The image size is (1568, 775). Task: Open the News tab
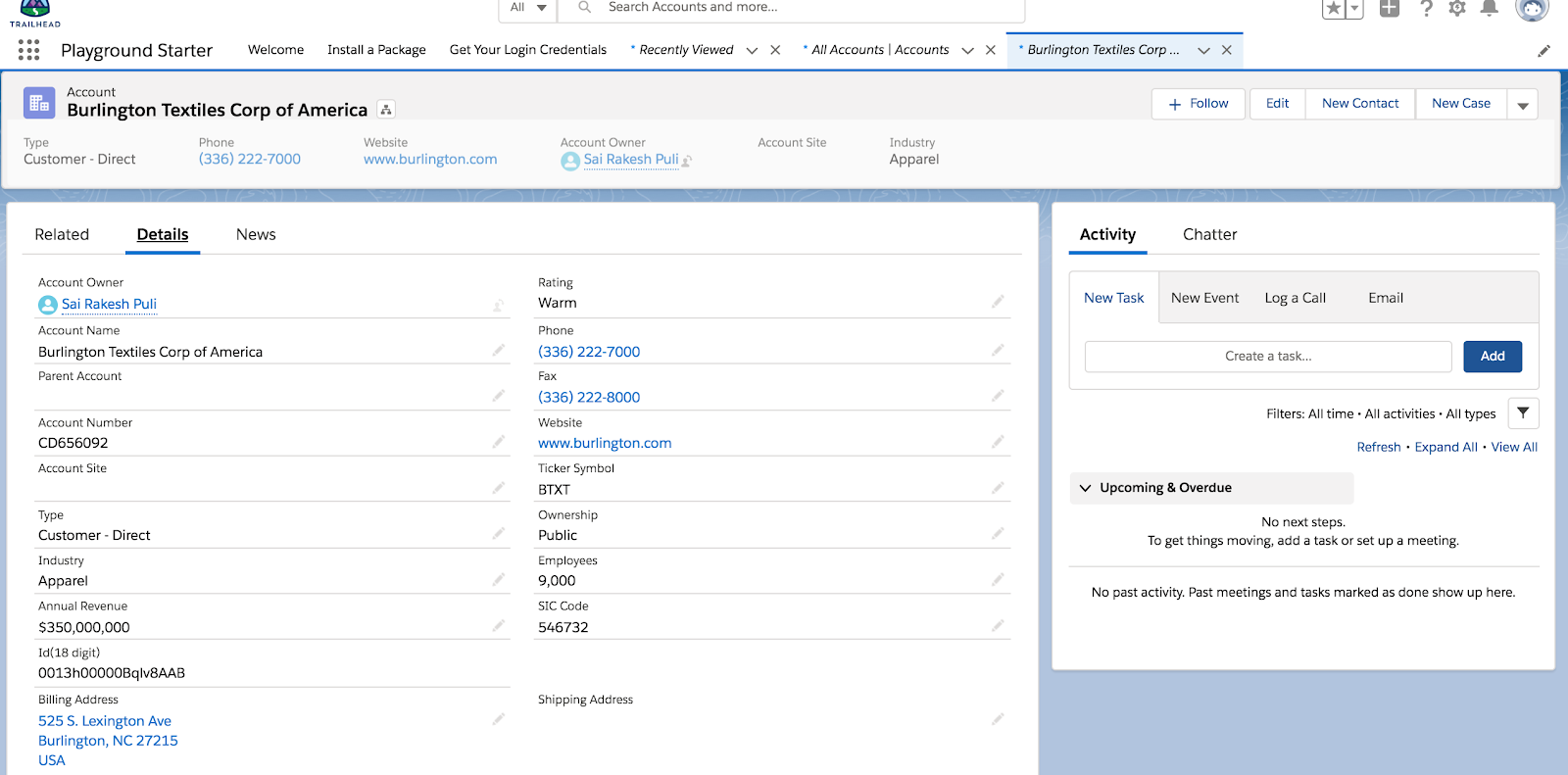tap(256, 234)
